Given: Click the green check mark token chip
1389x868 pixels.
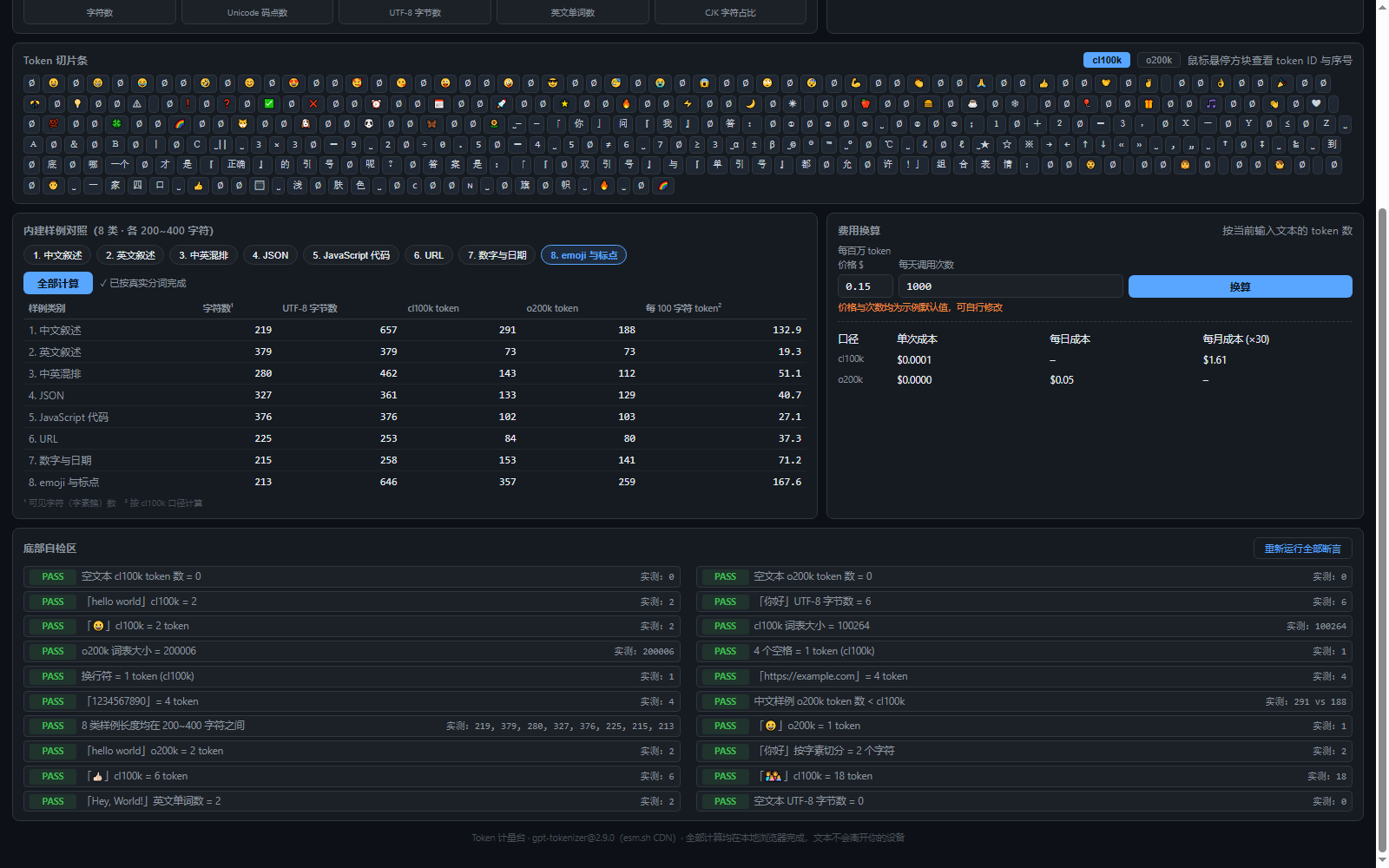Looking at the screenshot, I should point(269,103).
